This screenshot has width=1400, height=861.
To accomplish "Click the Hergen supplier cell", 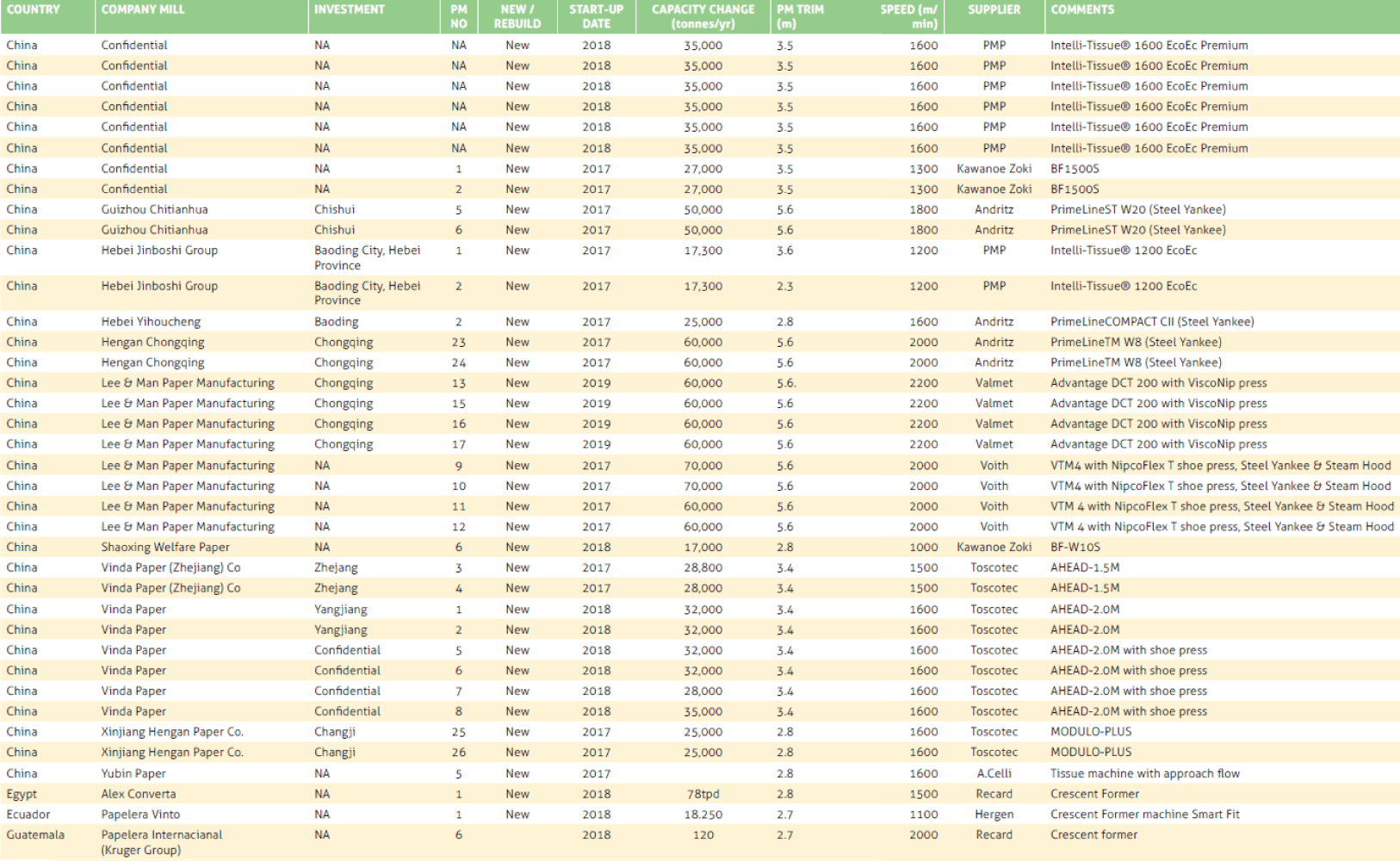I will pos(994,815).
